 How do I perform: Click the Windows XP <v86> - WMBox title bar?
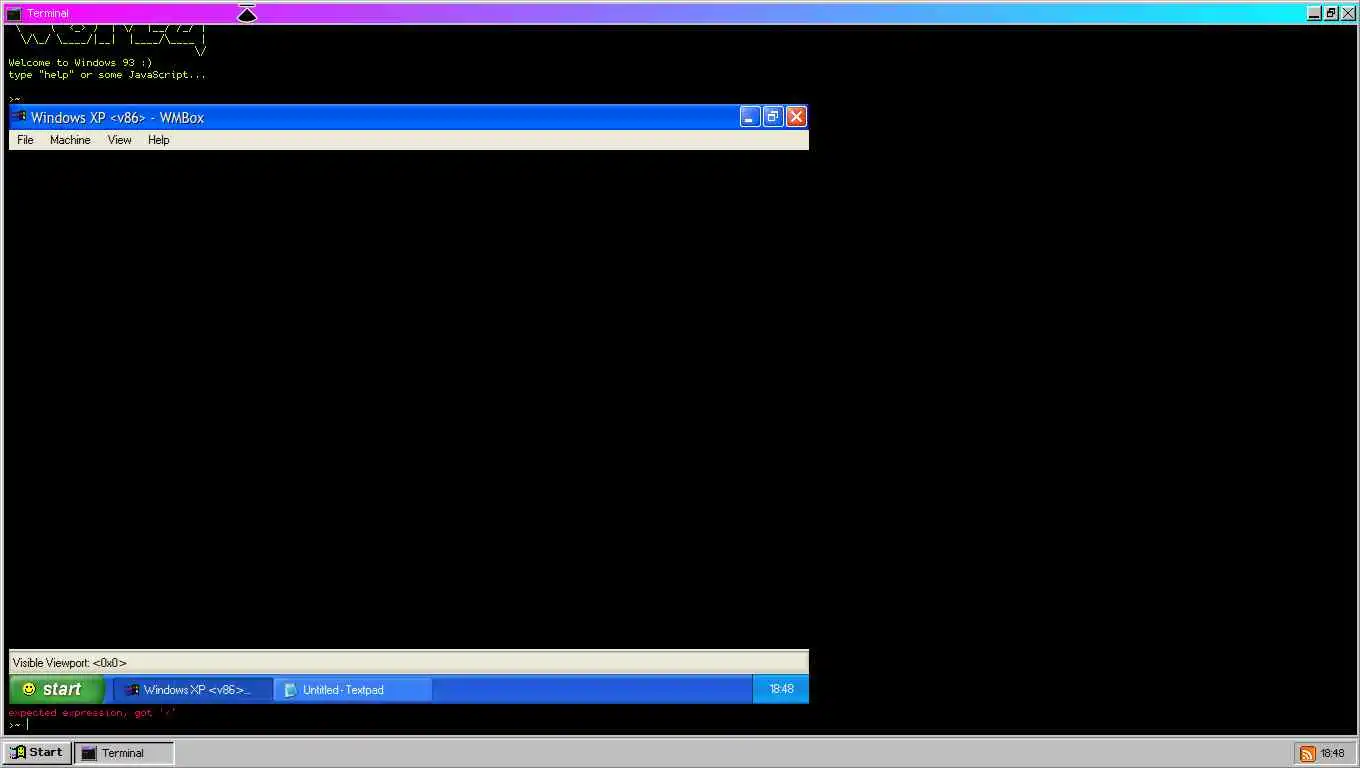point(408,117)
